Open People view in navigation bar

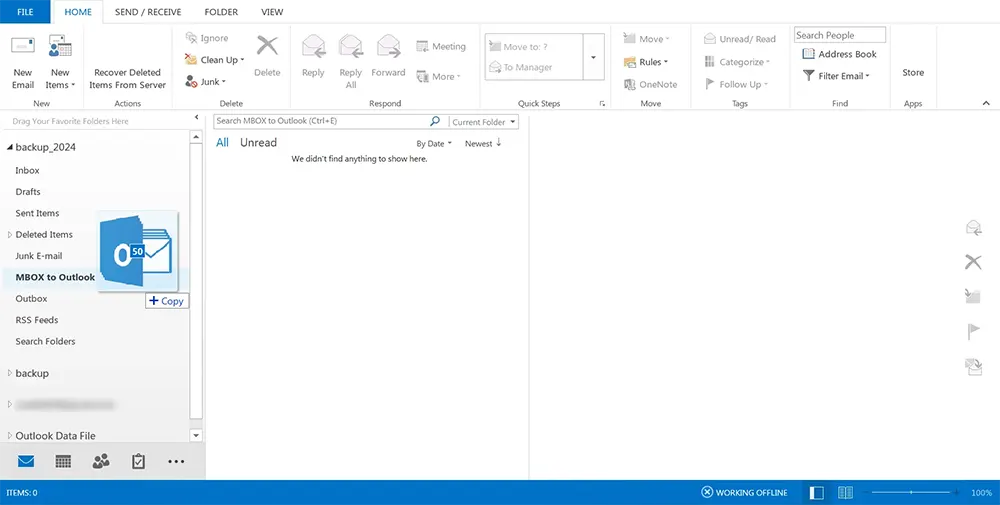pos(101,461)
